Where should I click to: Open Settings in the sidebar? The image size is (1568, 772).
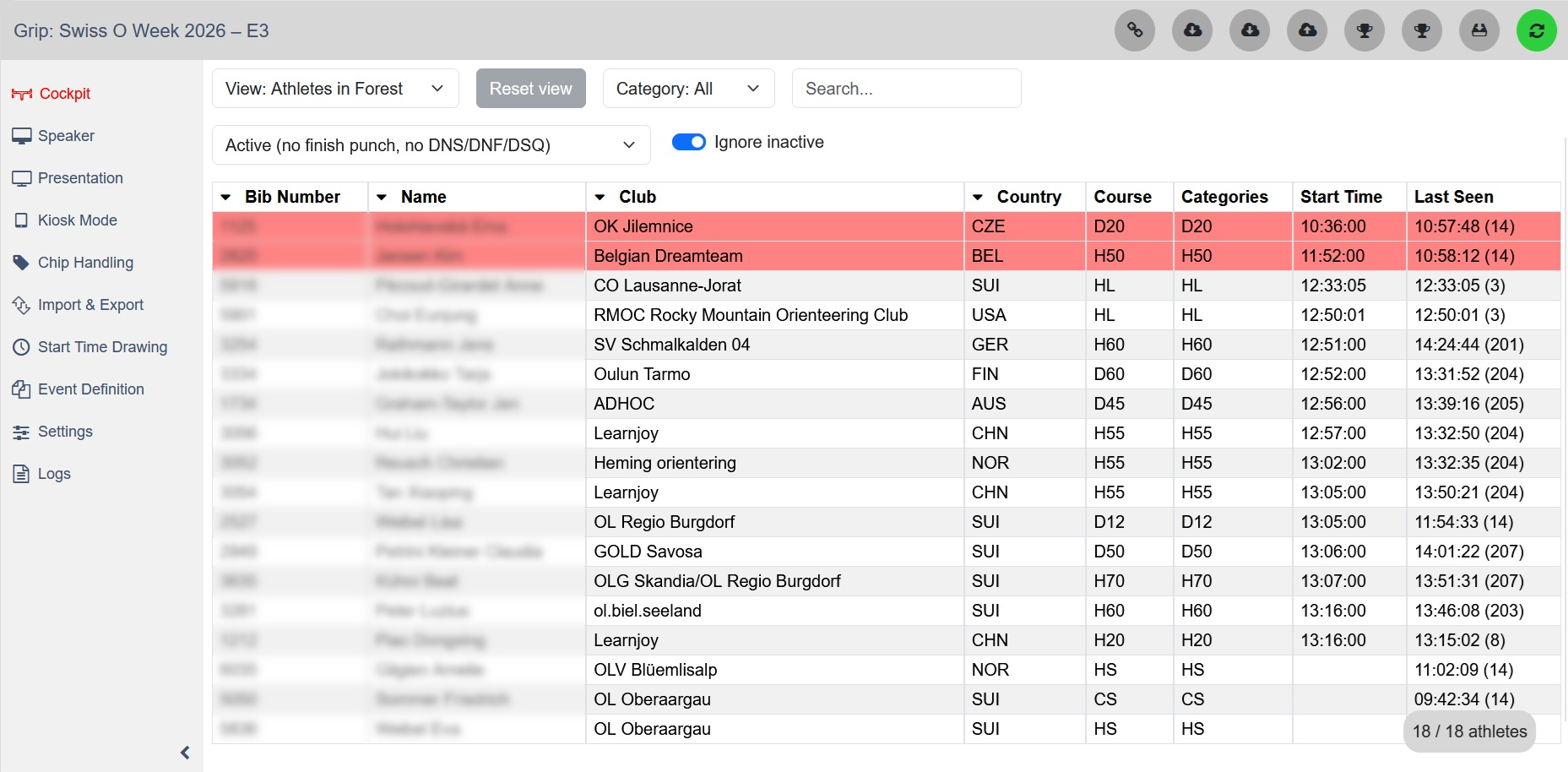65,432
